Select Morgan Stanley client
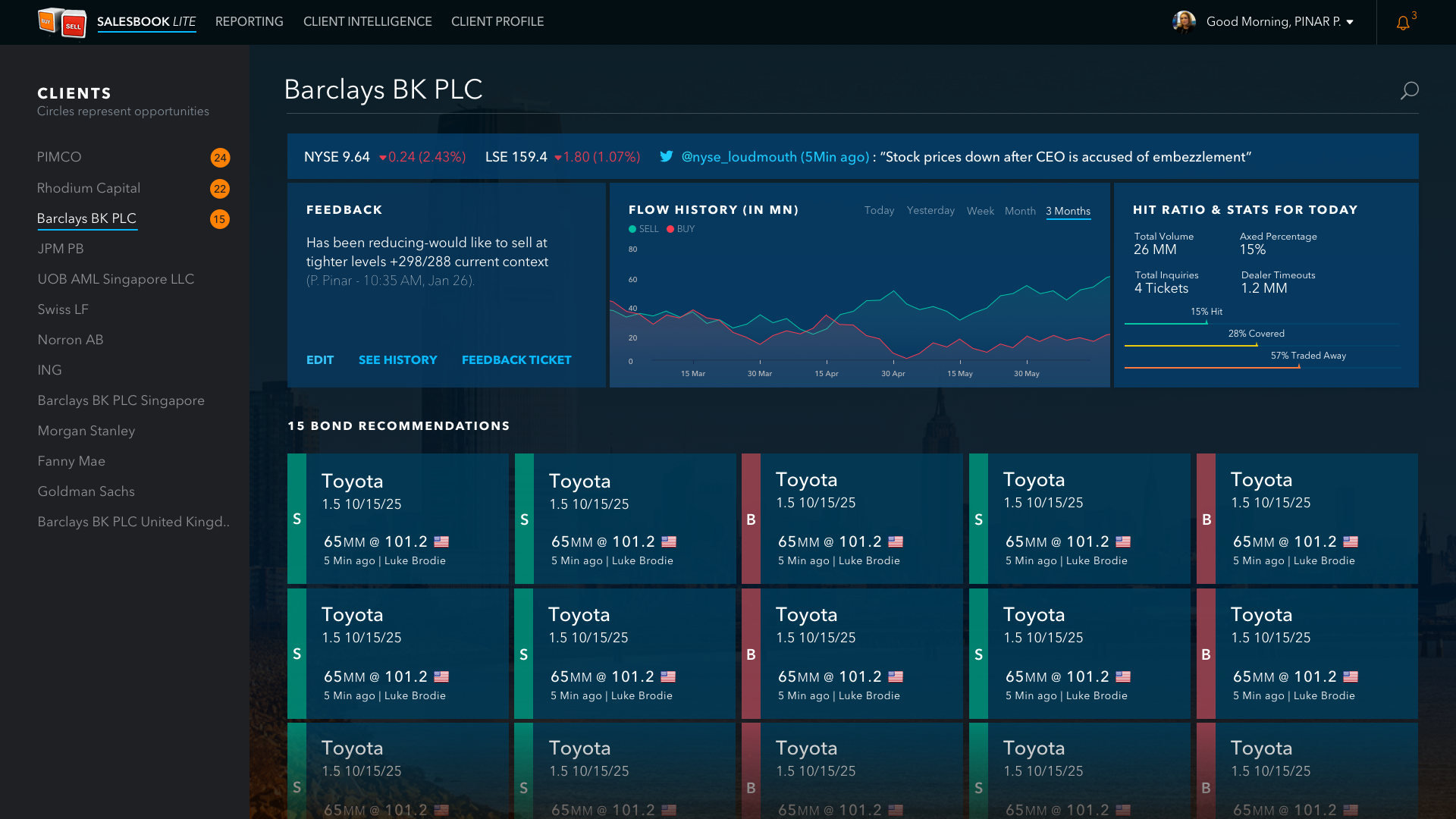The width and height of the screenshot is (1456, 819). pyautogui.click(x=86, y=431)
